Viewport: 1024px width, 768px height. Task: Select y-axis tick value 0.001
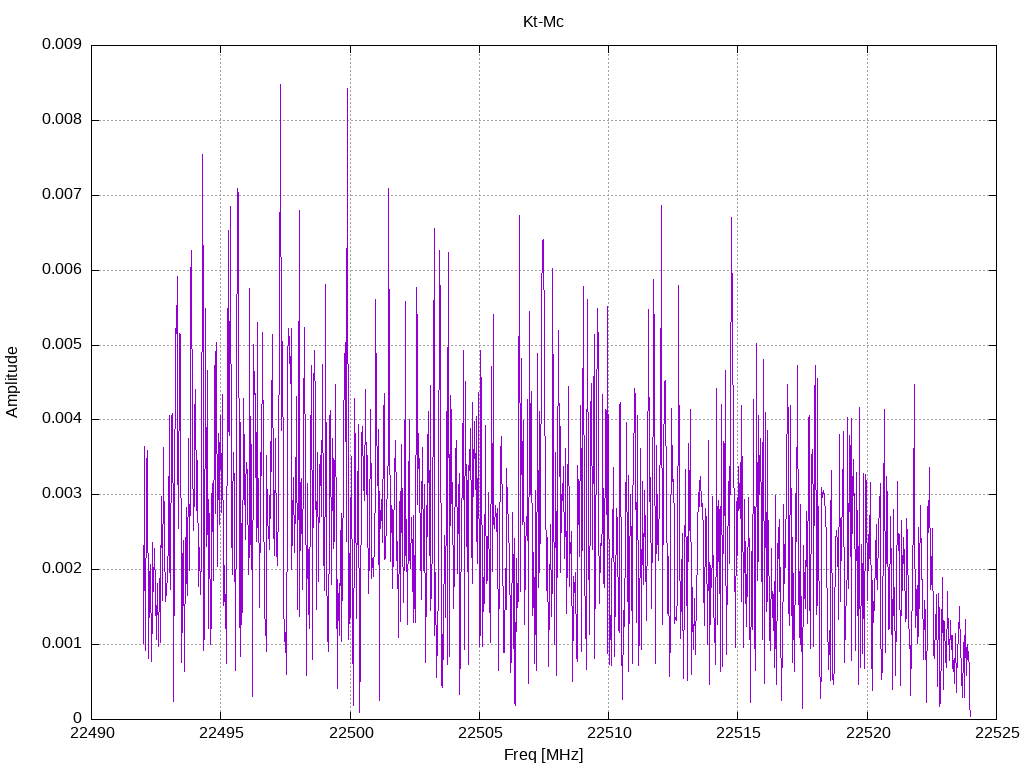pos(62,643)
